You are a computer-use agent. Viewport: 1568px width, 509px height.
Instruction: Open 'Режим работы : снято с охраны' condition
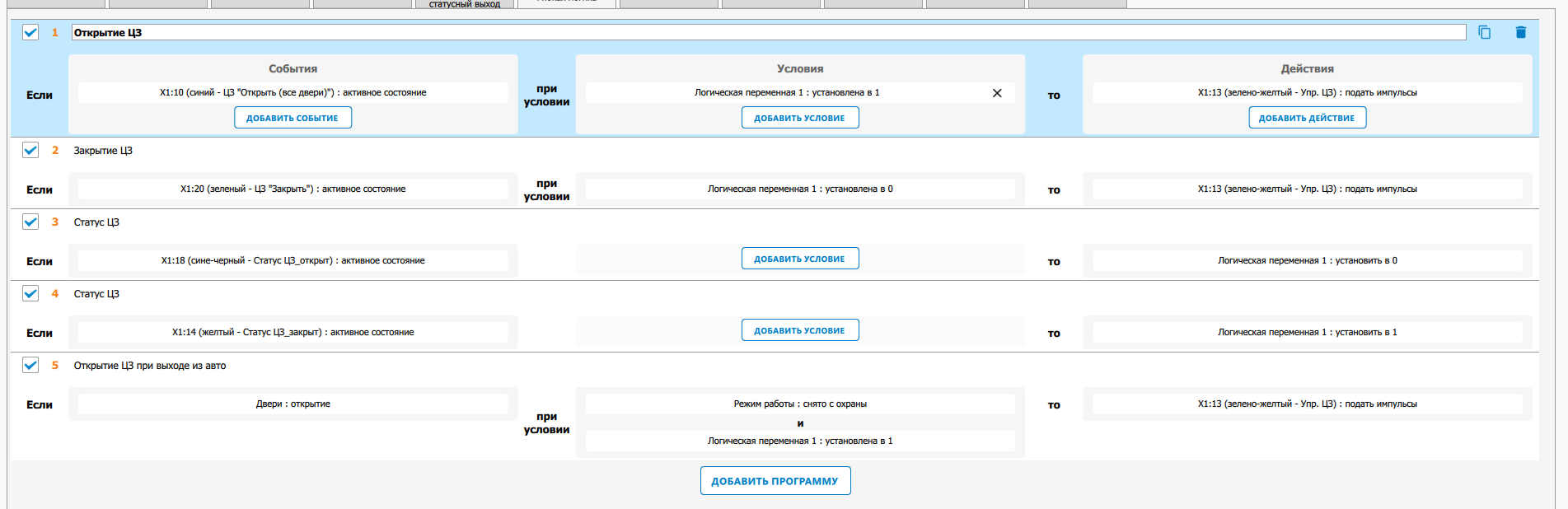coord(799,404)
